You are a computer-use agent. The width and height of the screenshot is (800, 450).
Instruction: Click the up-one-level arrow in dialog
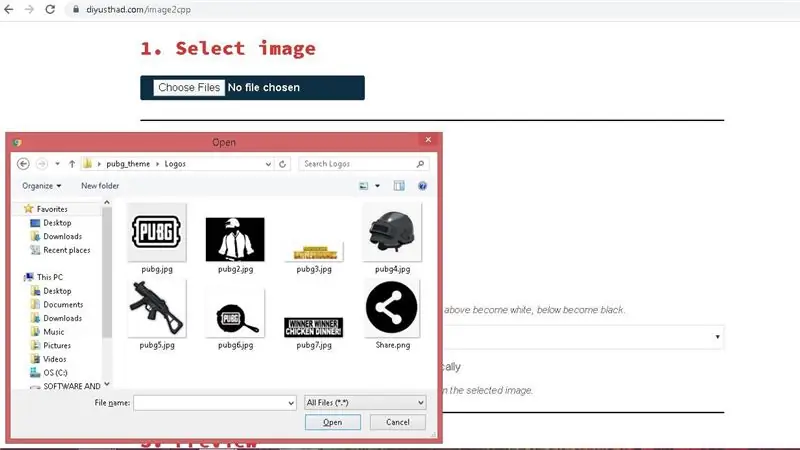[72, 164]
